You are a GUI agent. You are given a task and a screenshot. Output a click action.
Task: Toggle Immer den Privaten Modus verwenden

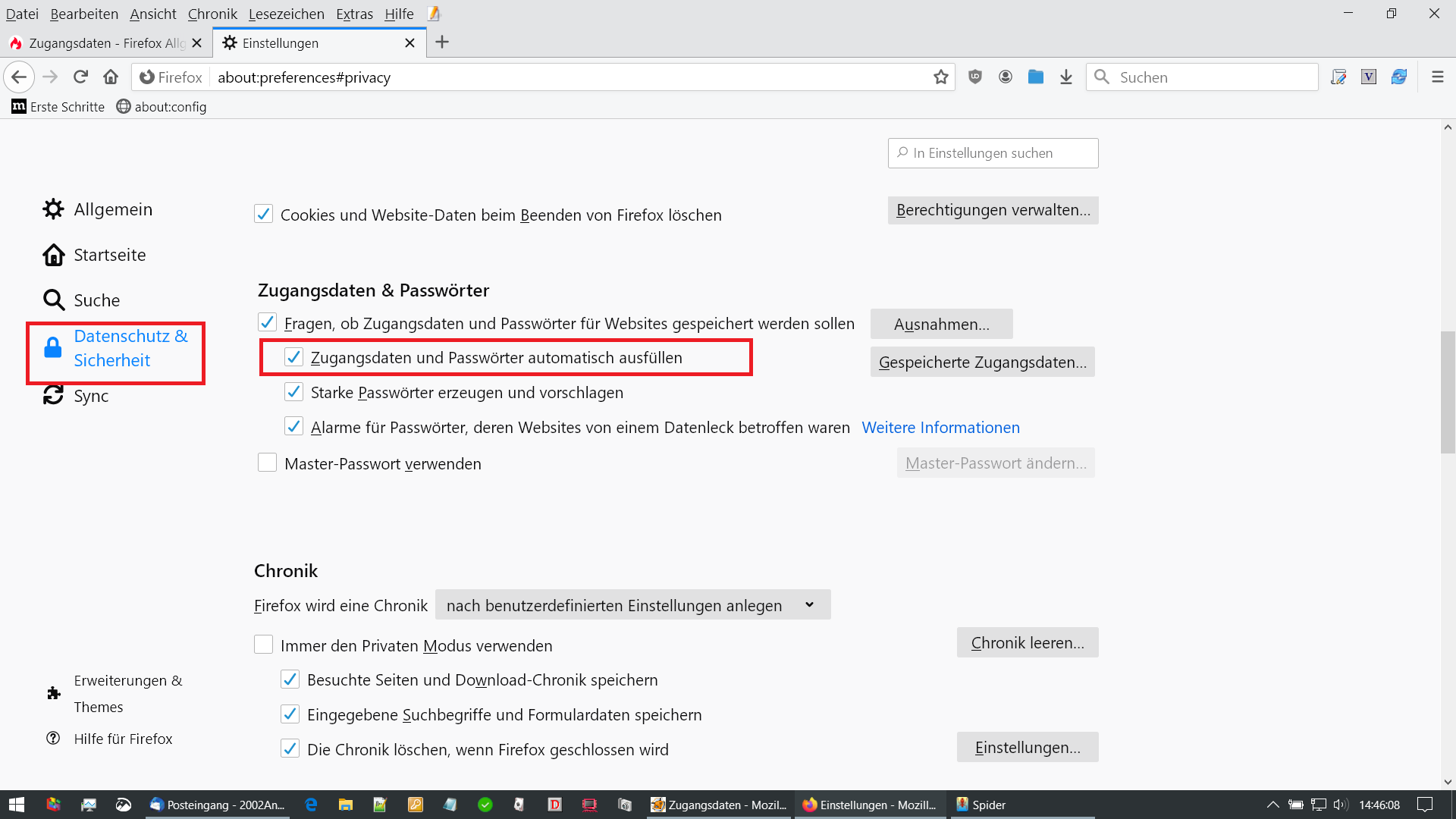(263, 645)
